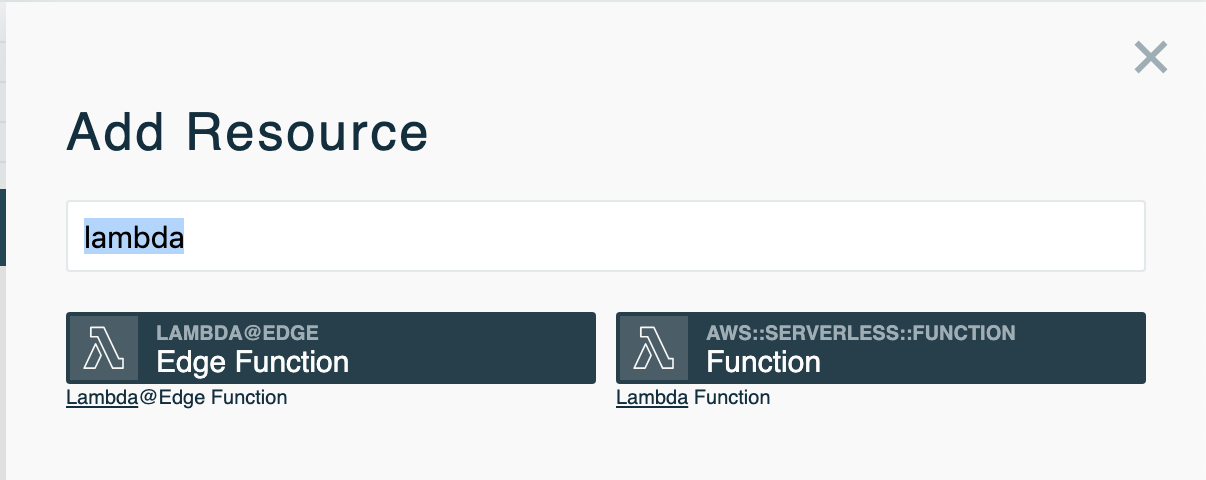Select the Edge Function resource title

click(x=252, y=362)
